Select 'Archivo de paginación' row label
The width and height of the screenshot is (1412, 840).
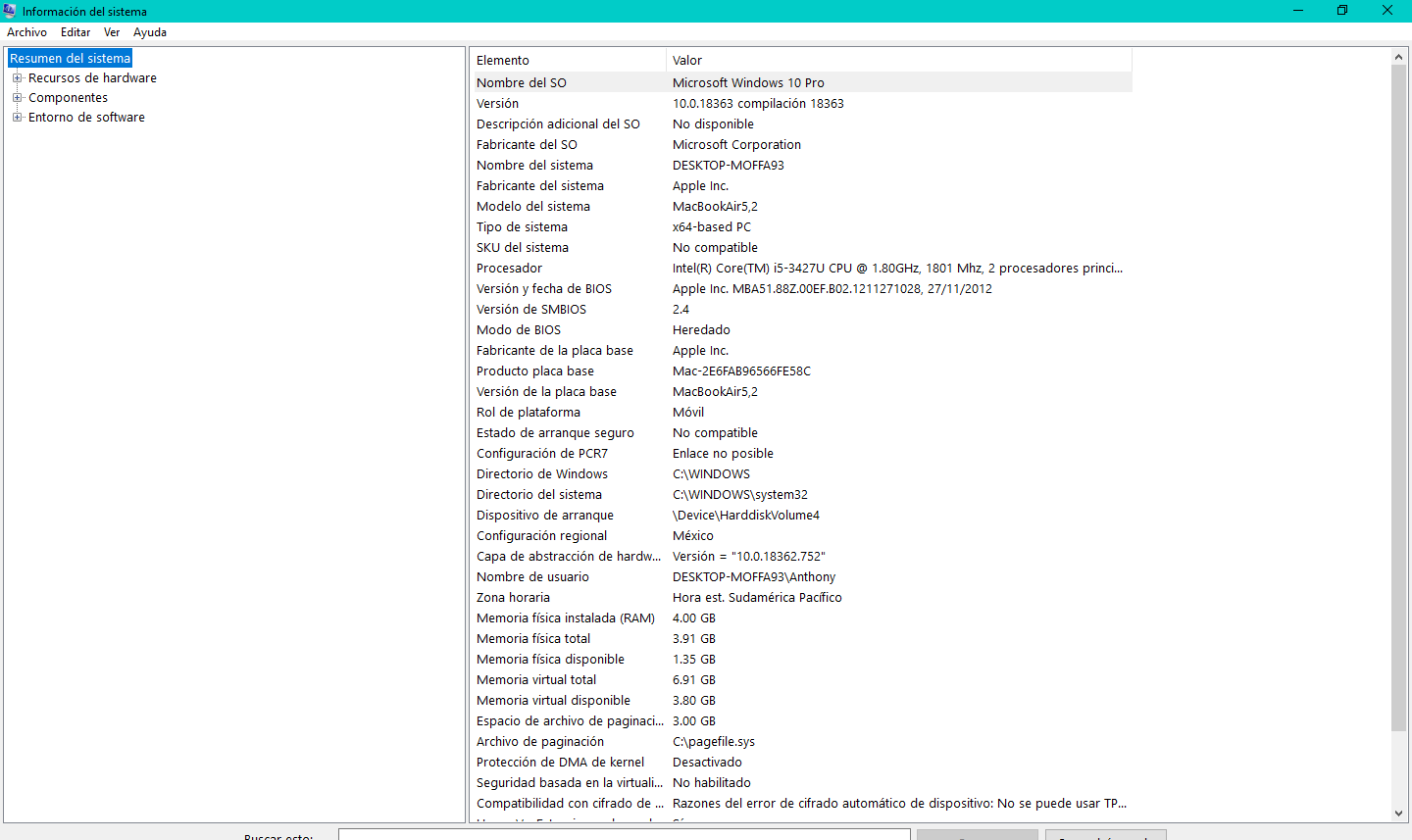click(540, 742)
